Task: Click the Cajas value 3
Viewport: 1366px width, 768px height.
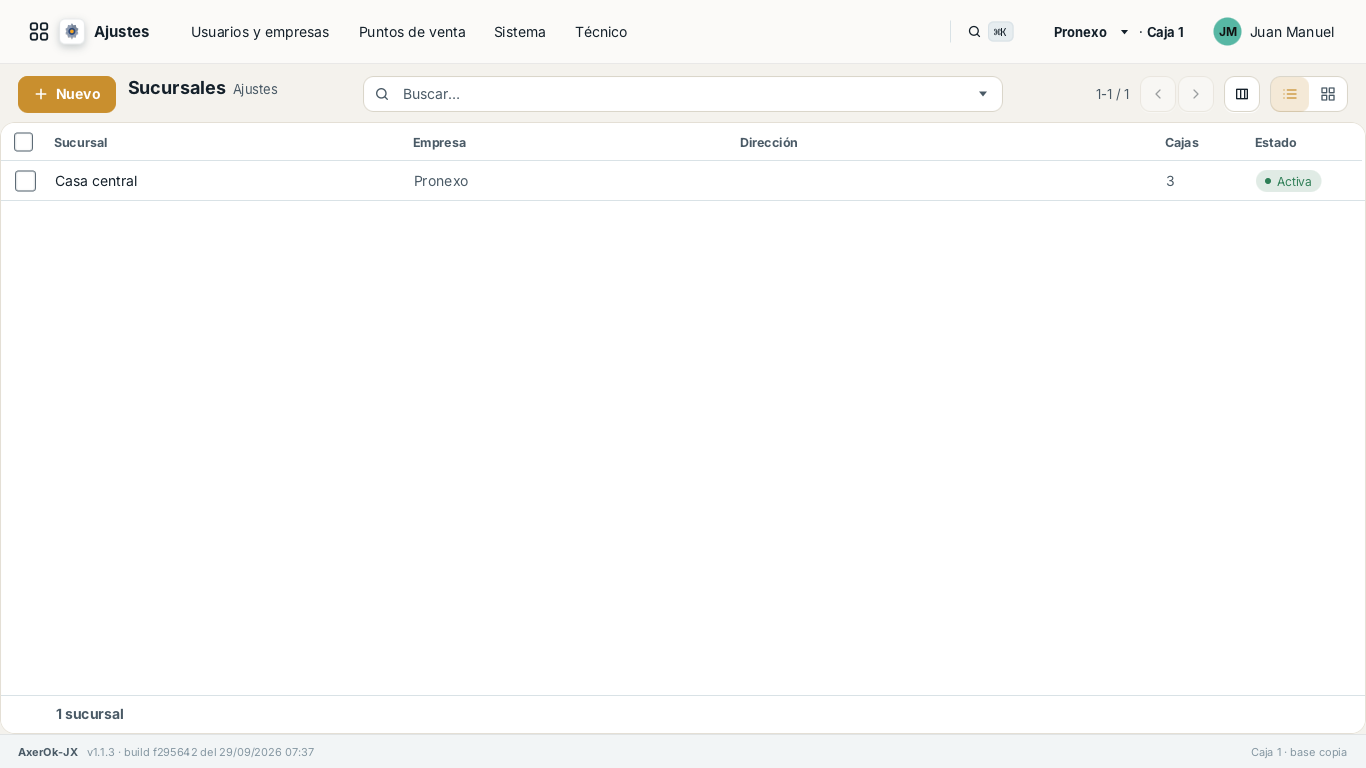Action: tap(1170, 181)
